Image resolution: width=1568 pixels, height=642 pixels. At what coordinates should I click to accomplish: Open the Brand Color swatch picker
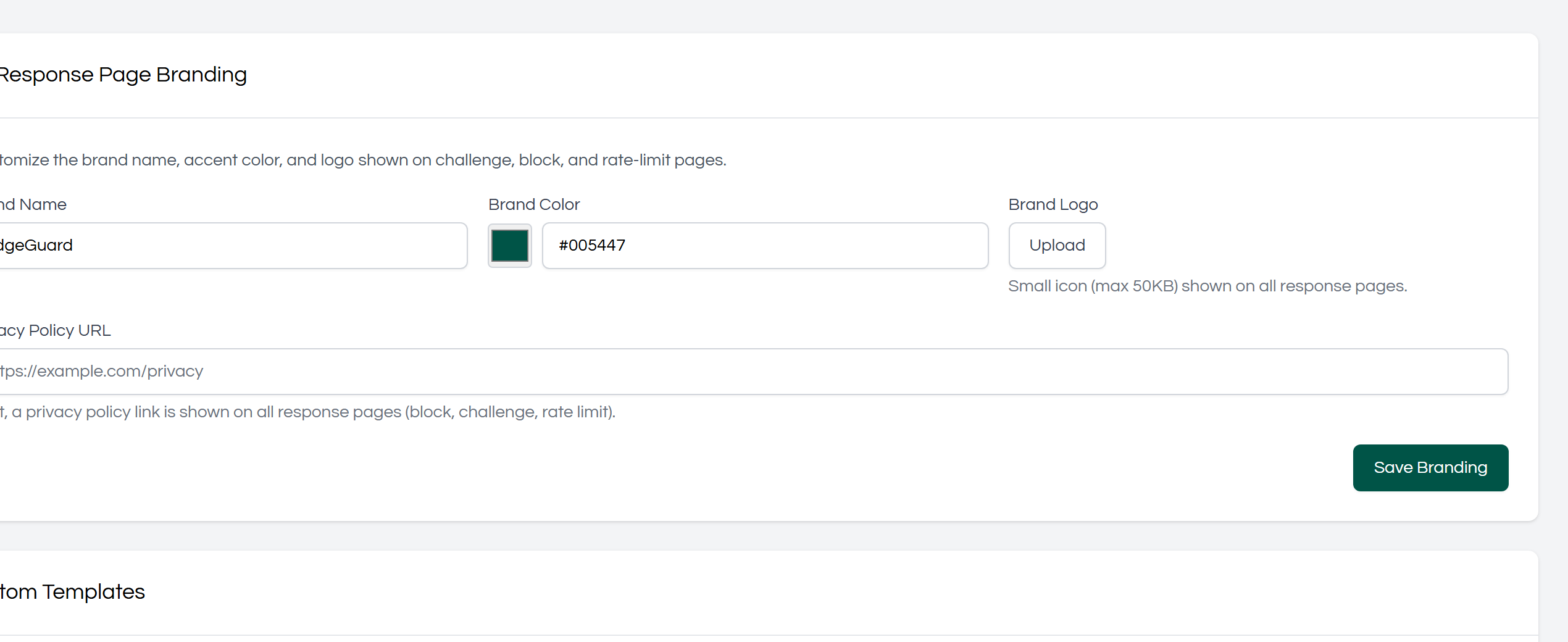coord(510,246)
